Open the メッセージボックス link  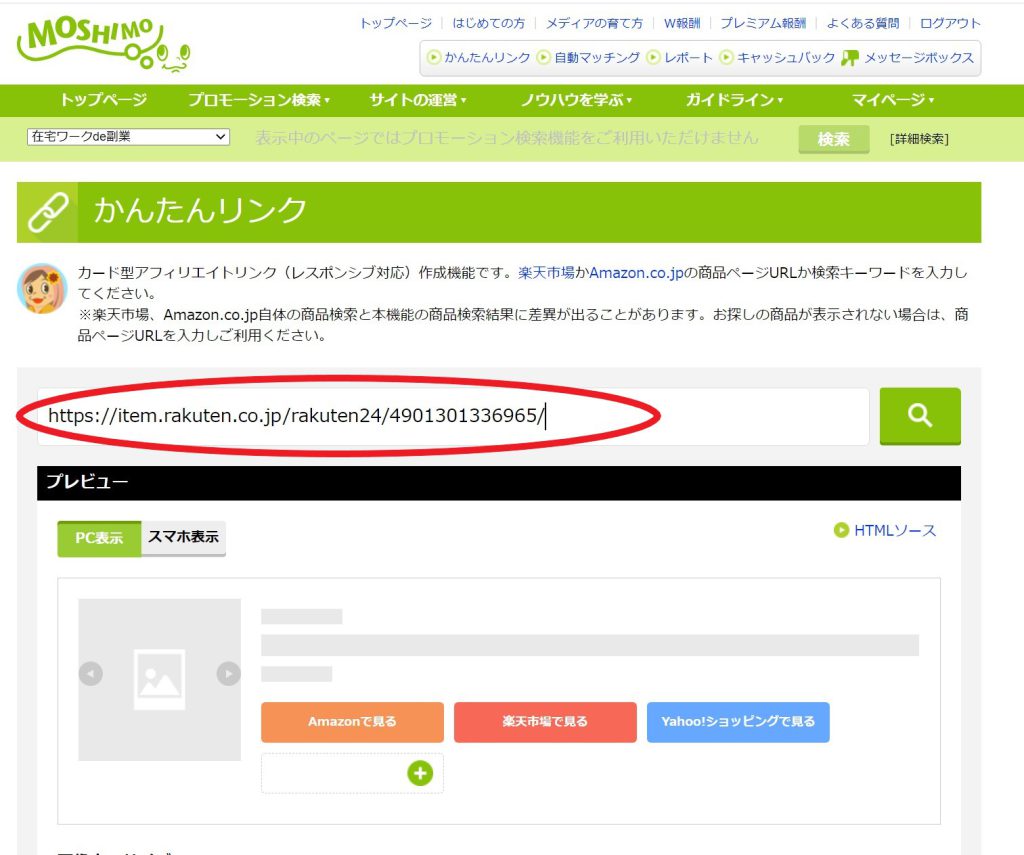coord(919,57)
